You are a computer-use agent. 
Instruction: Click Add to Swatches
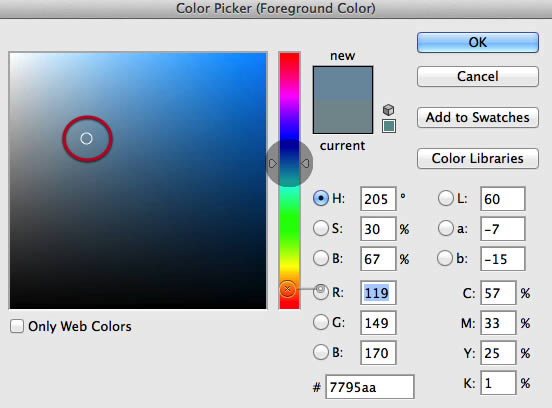click(478, 117)
